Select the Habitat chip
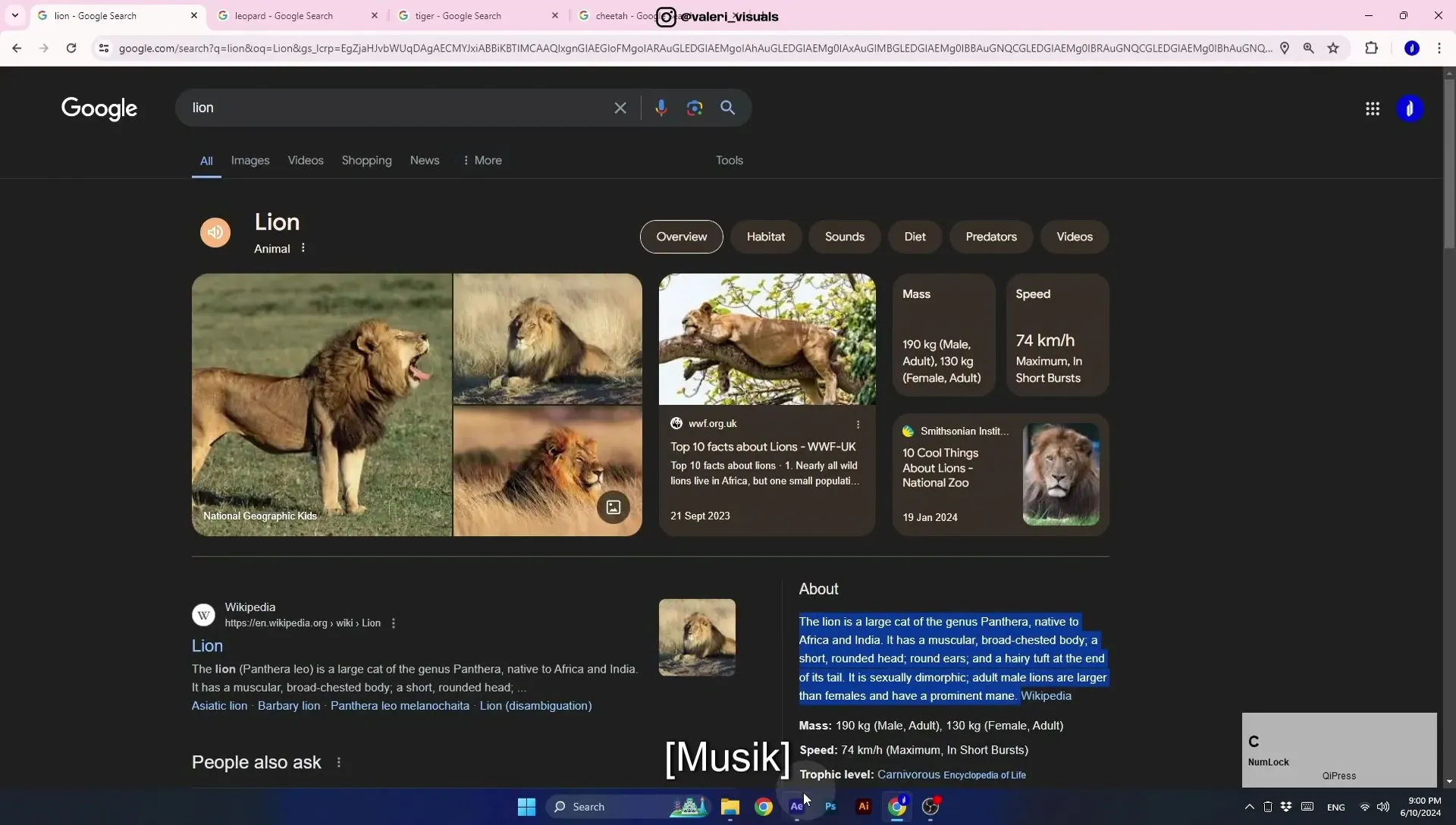Screen dimensions: 1456x825 click(x=766, y=237)
